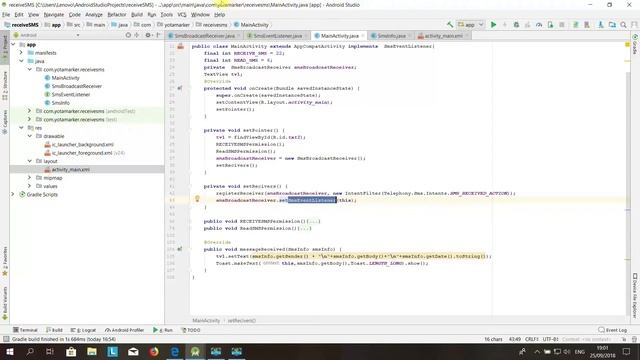Collapse the res folder

[21, 128]
